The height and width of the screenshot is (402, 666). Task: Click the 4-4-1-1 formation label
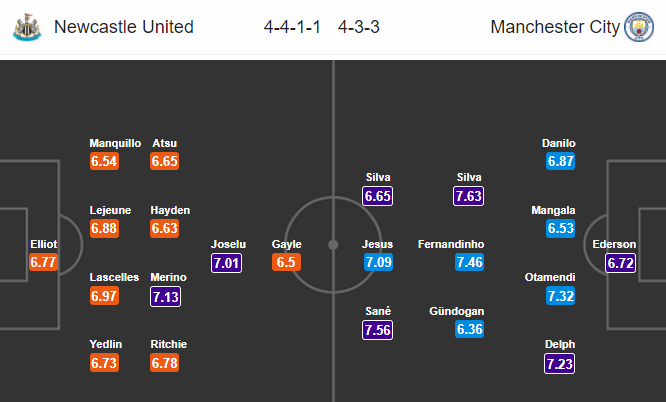pos(292,27)
